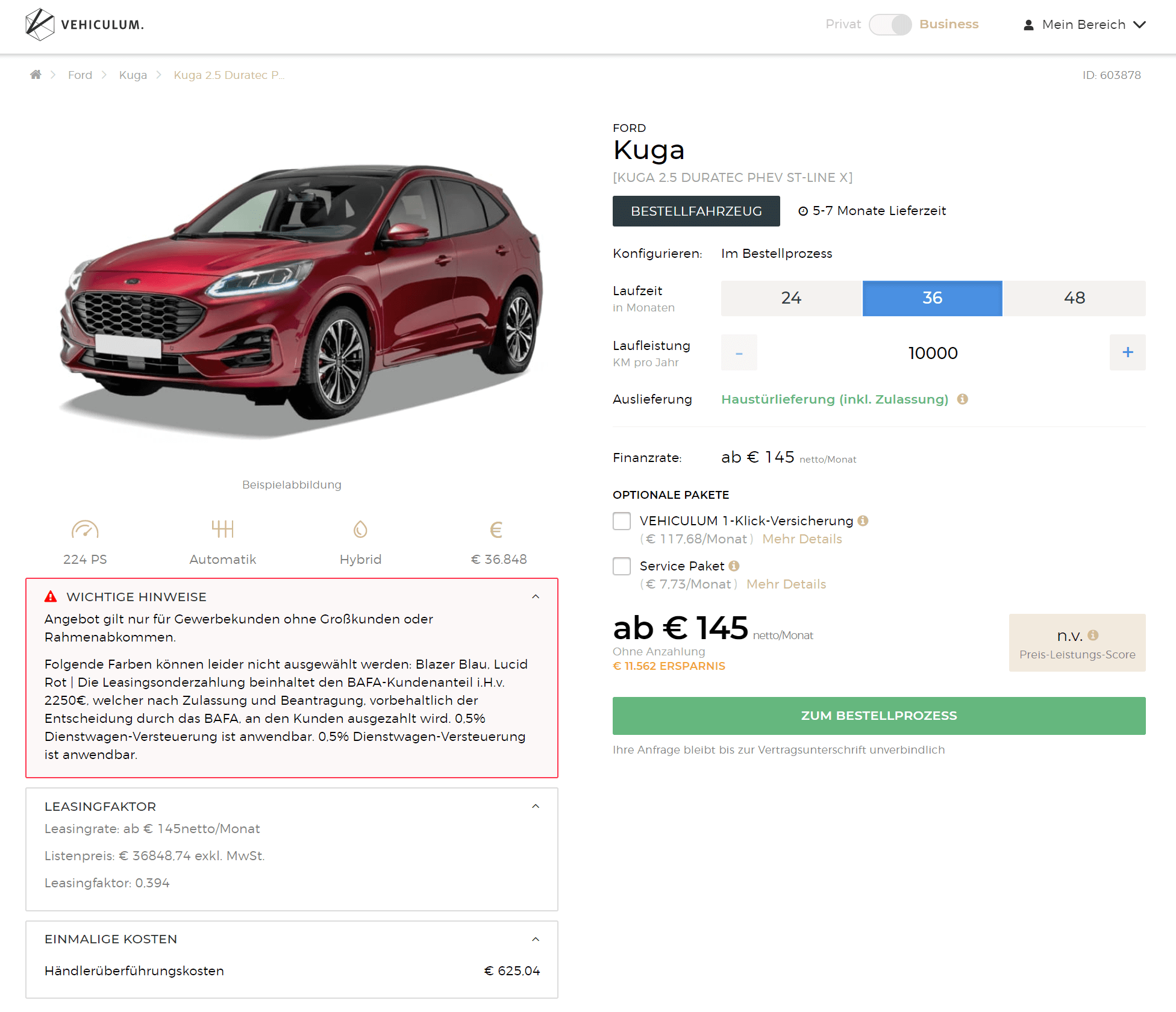Viewport: 1176px width, 1012px height.
Task: Click Listenpreis € 36848,74 text
Action: pyautogui.click(x=155, y=856)
